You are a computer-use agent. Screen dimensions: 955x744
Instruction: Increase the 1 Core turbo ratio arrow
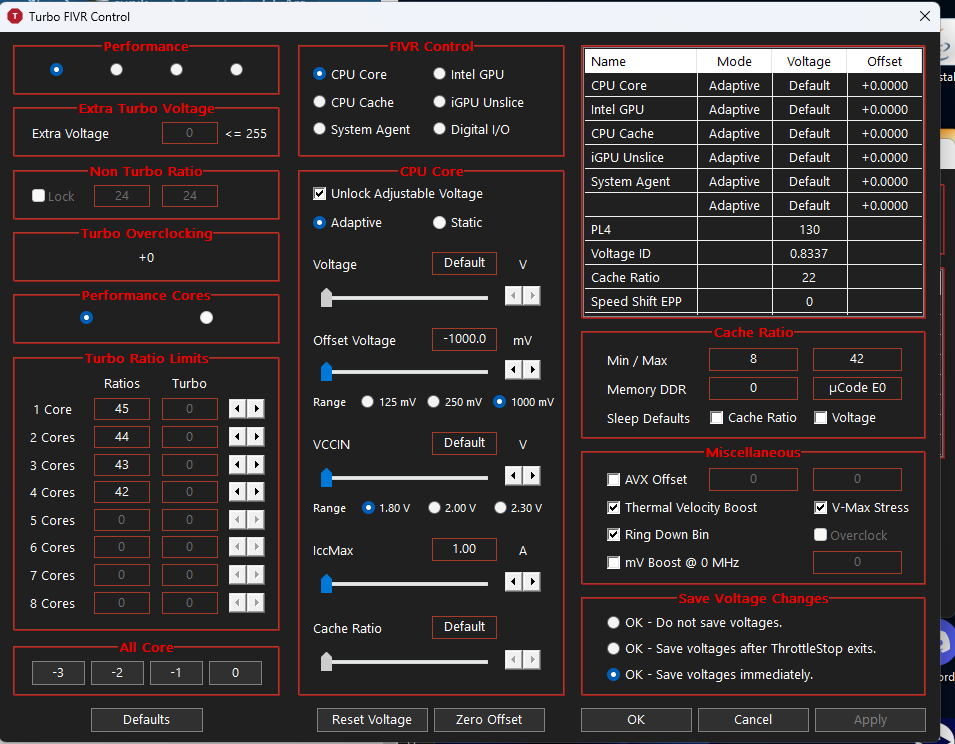[x=256, y=409]
